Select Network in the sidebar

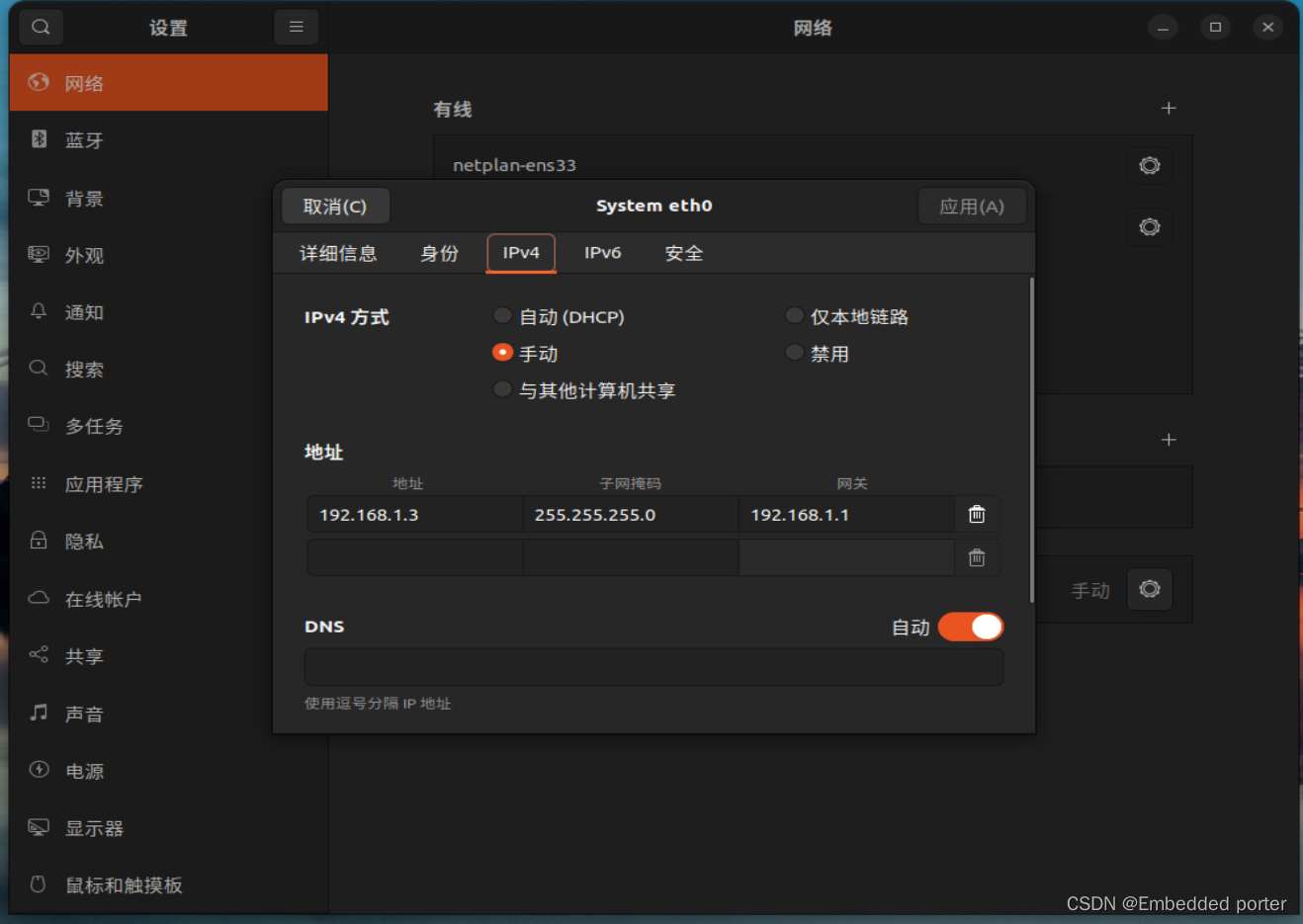point(168,83)
